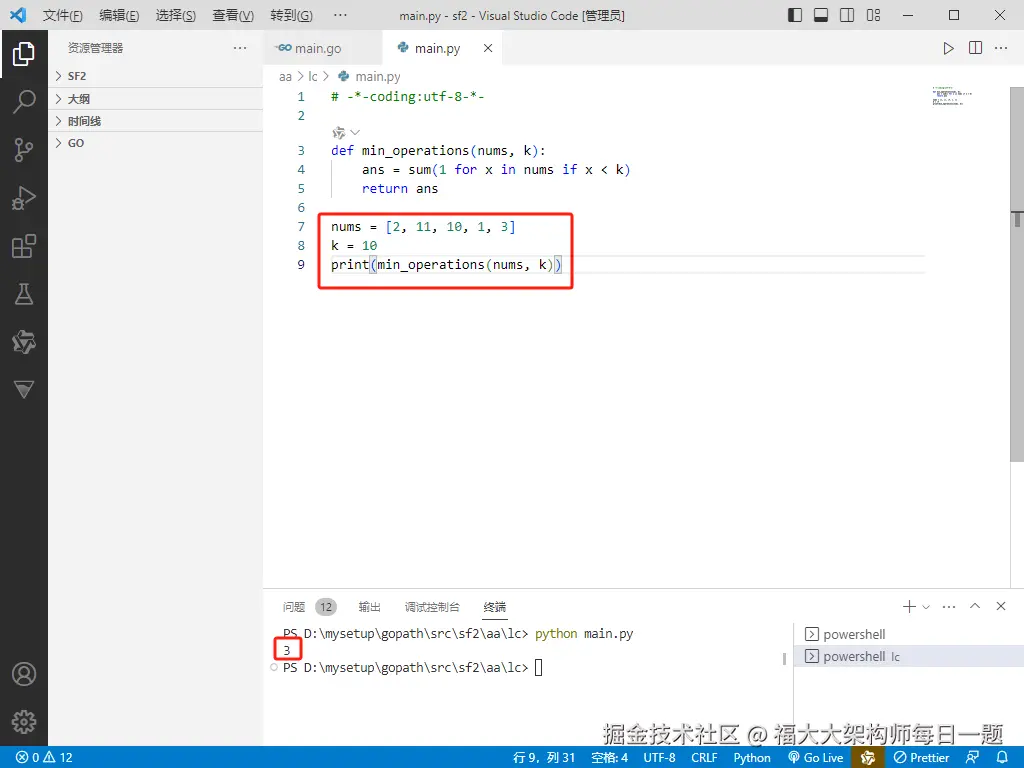The image size is (1024, 768).
Task: Switch to the 调试控制台 tab
Action: (x=432, y=607)
